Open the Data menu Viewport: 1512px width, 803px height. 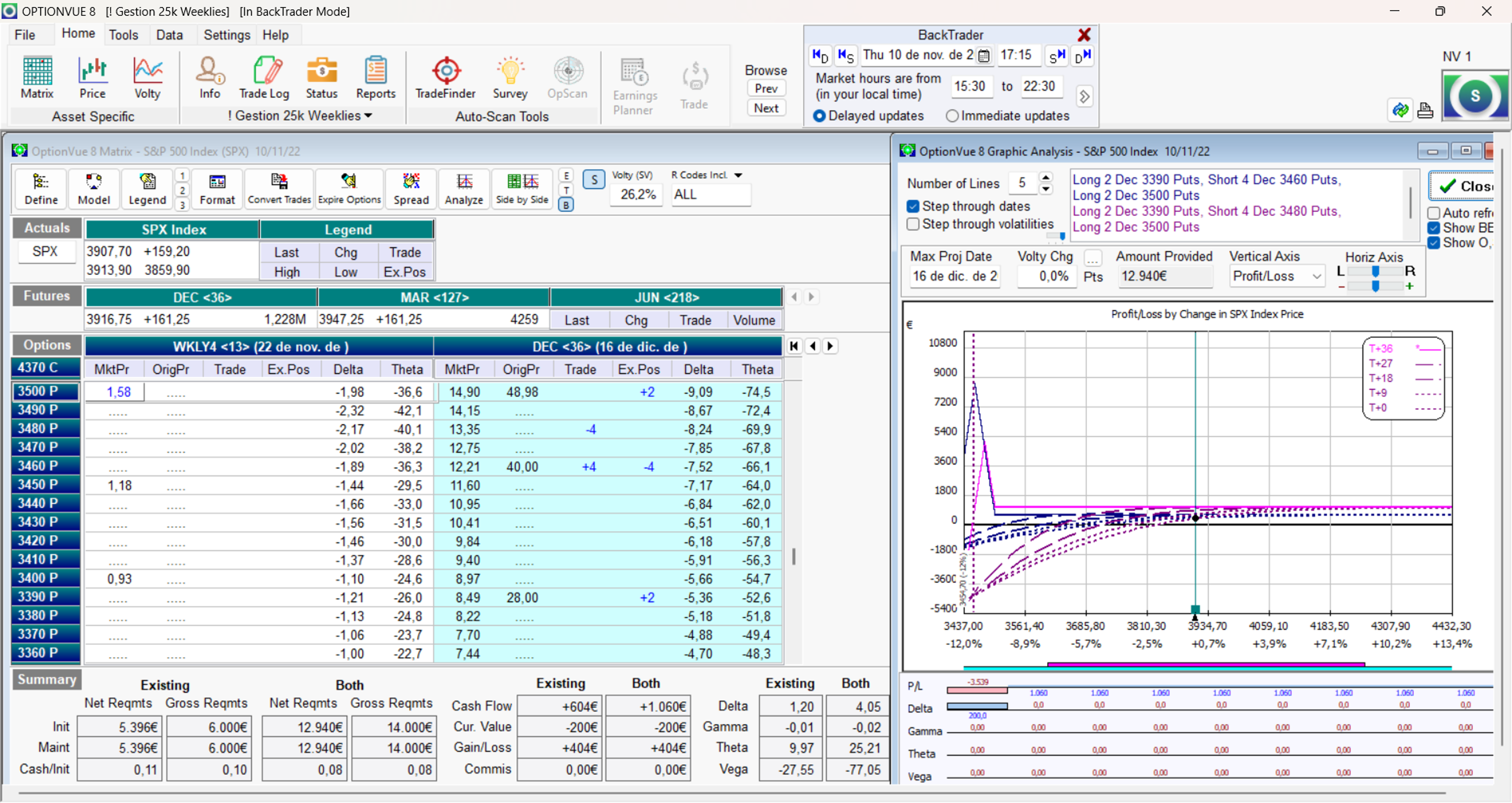169,35
